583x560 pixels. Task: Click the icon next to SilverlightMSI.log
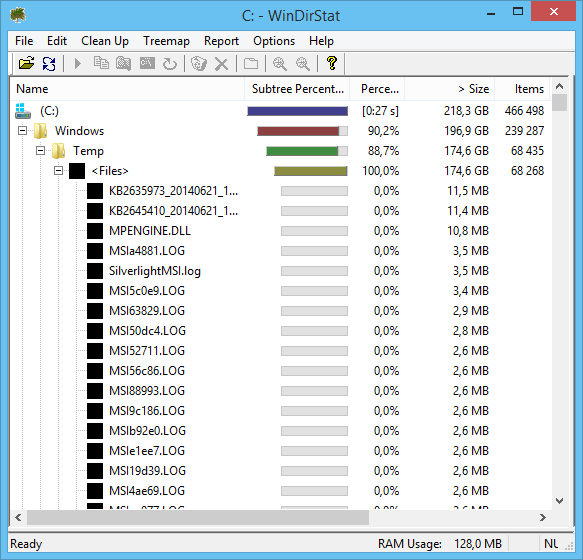tap(95, 271)
